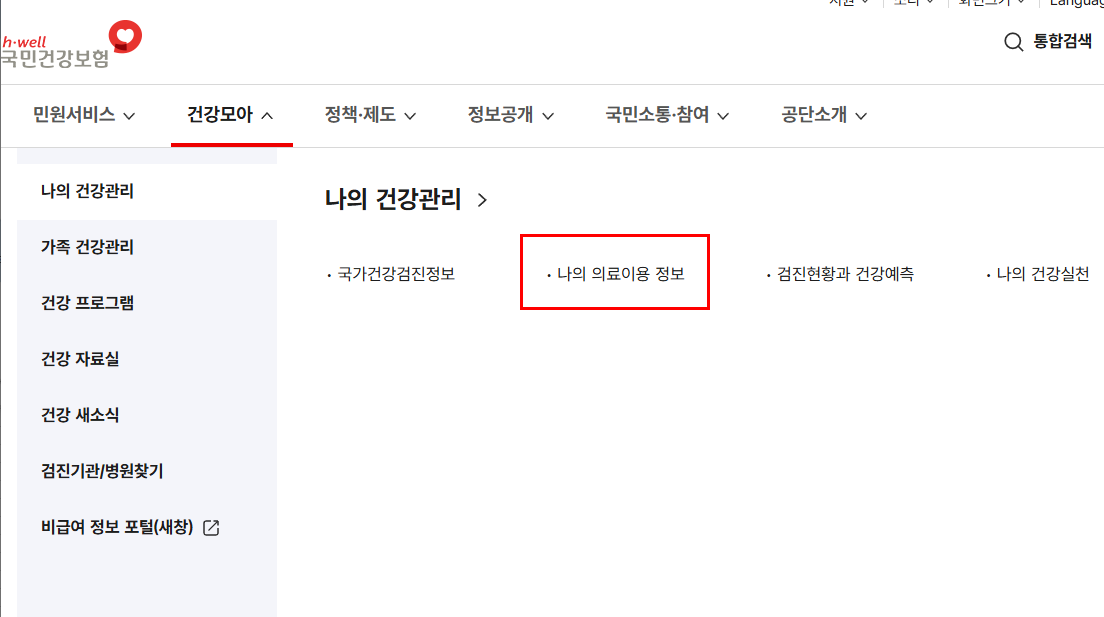Open the 공단소개 menu
1104x617 pixels.
coord(823,115)
